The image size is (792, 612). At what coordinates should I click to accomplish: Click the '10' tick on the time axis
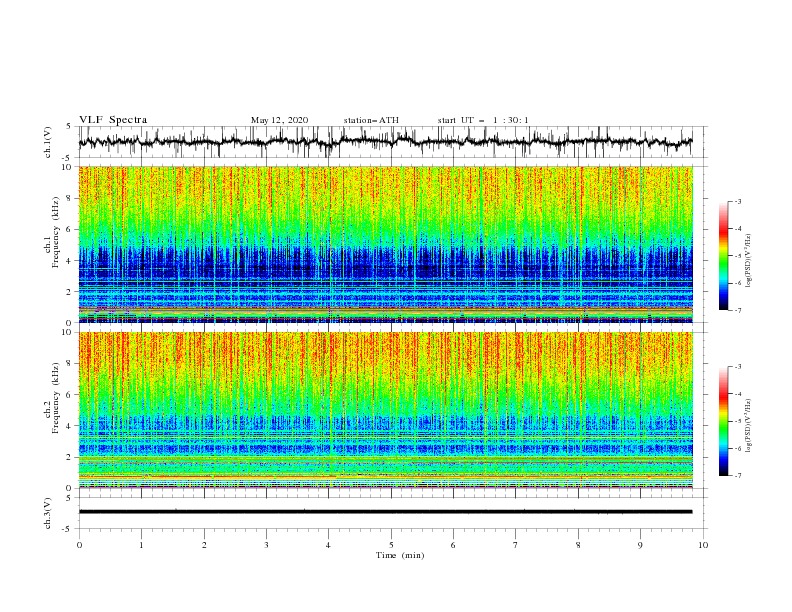point(703,545)
